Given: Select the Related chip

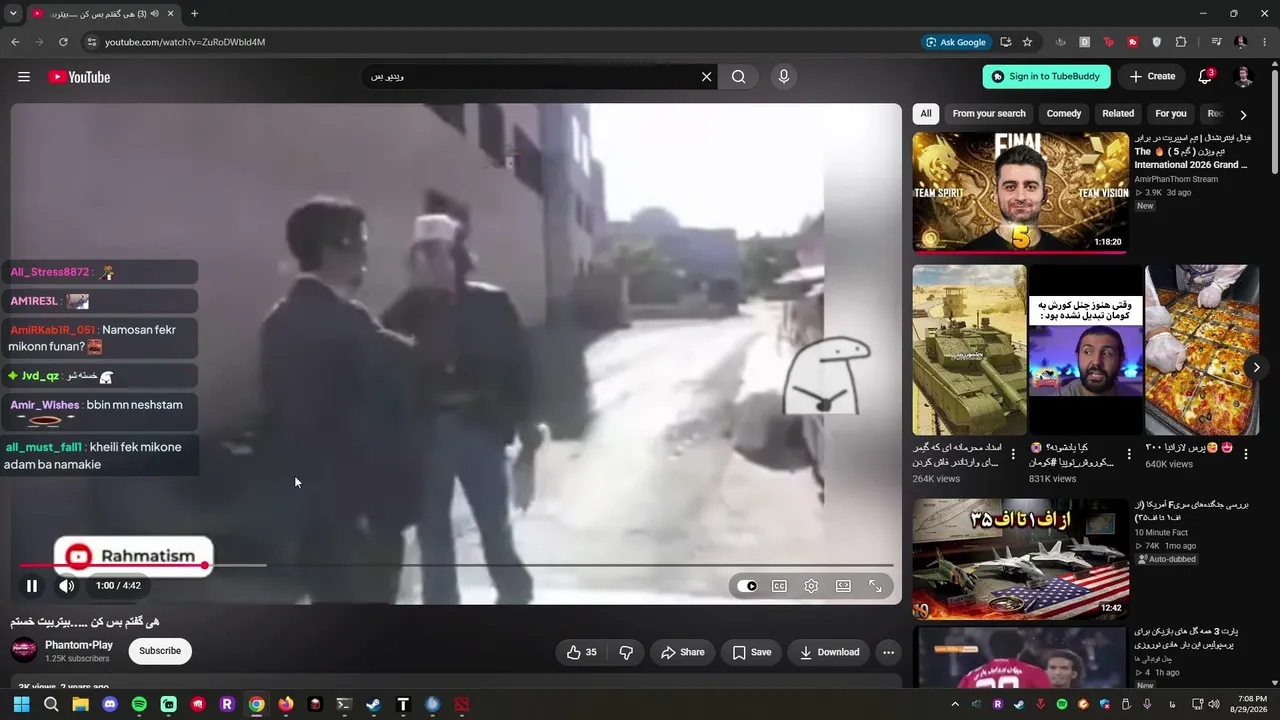Looking at the screenshot, I should coord(1118,114).
